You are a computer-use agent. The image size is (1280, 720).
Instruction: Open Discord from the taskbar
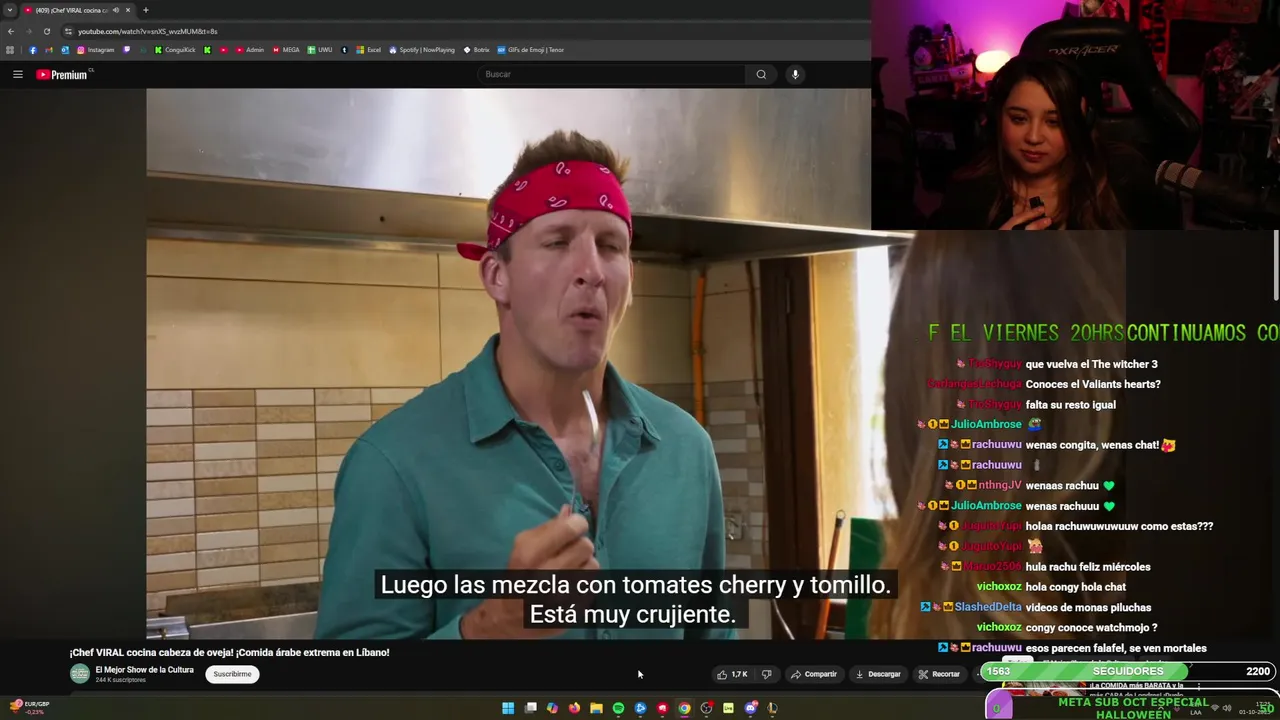tap(751, 708)
